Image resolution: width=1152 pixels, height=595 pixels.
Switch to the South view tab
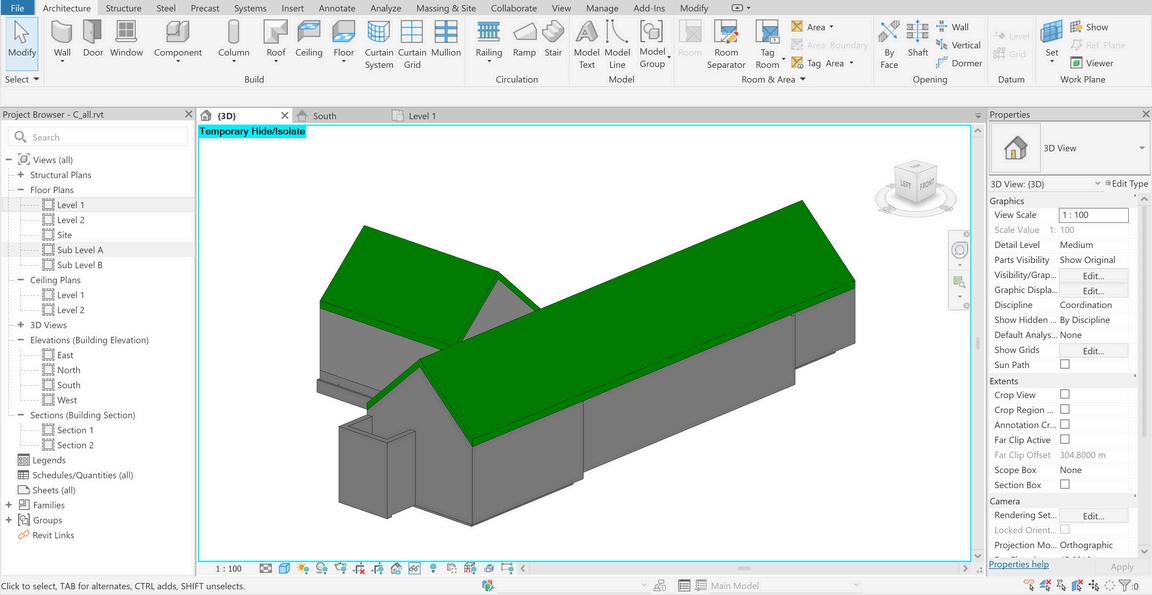pos(324,116)
